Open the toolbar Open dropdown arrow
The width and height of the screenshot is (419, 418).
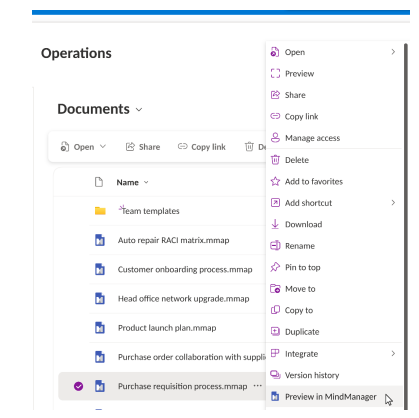point(103,146)
